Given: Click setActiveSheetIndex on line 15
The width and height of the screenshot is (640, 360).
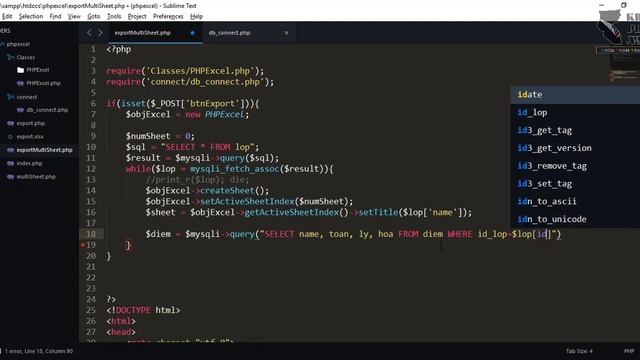Looking at the screenshot, I should 247,202.
